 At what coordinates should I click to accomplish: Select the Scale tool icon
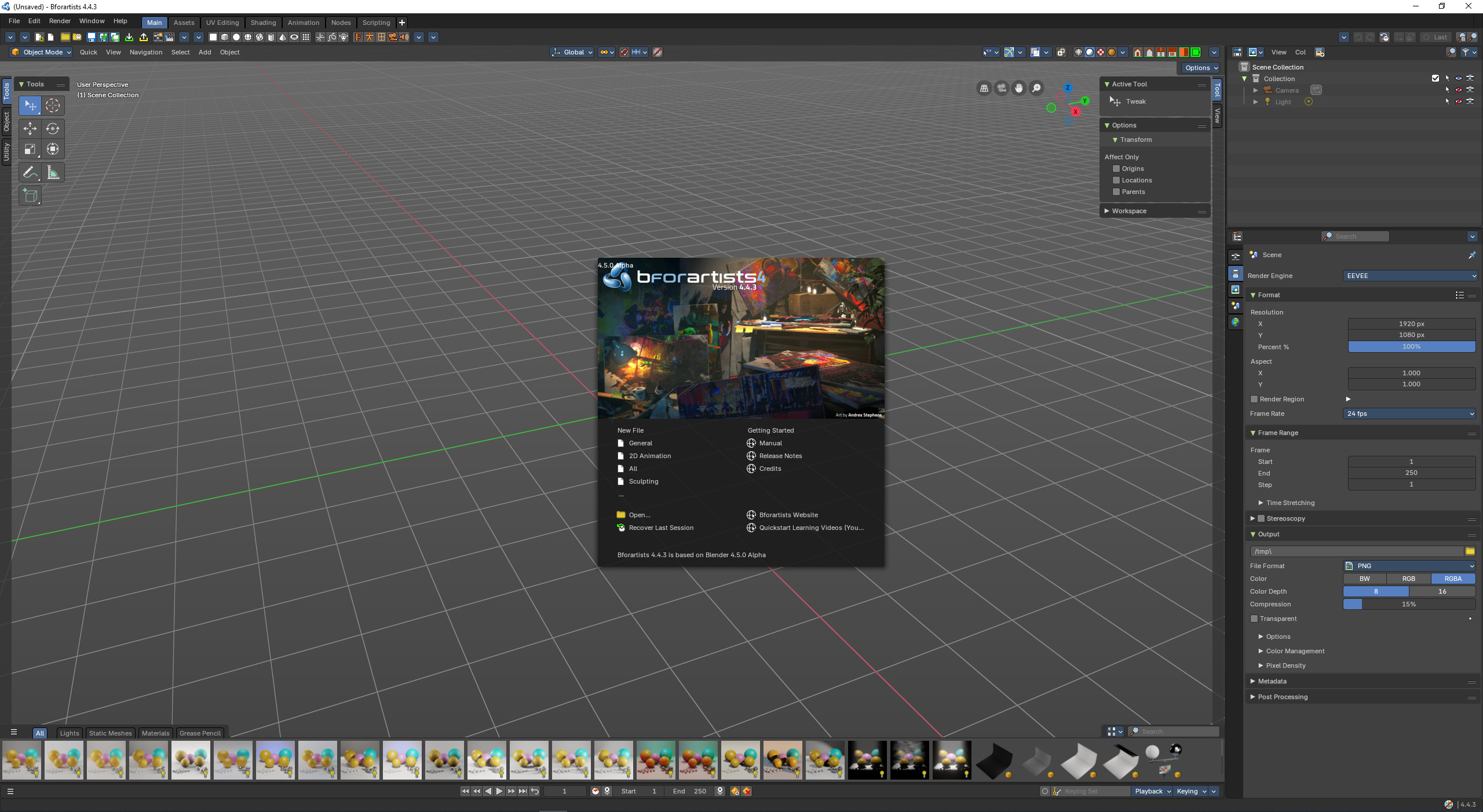tap(30, 149)
